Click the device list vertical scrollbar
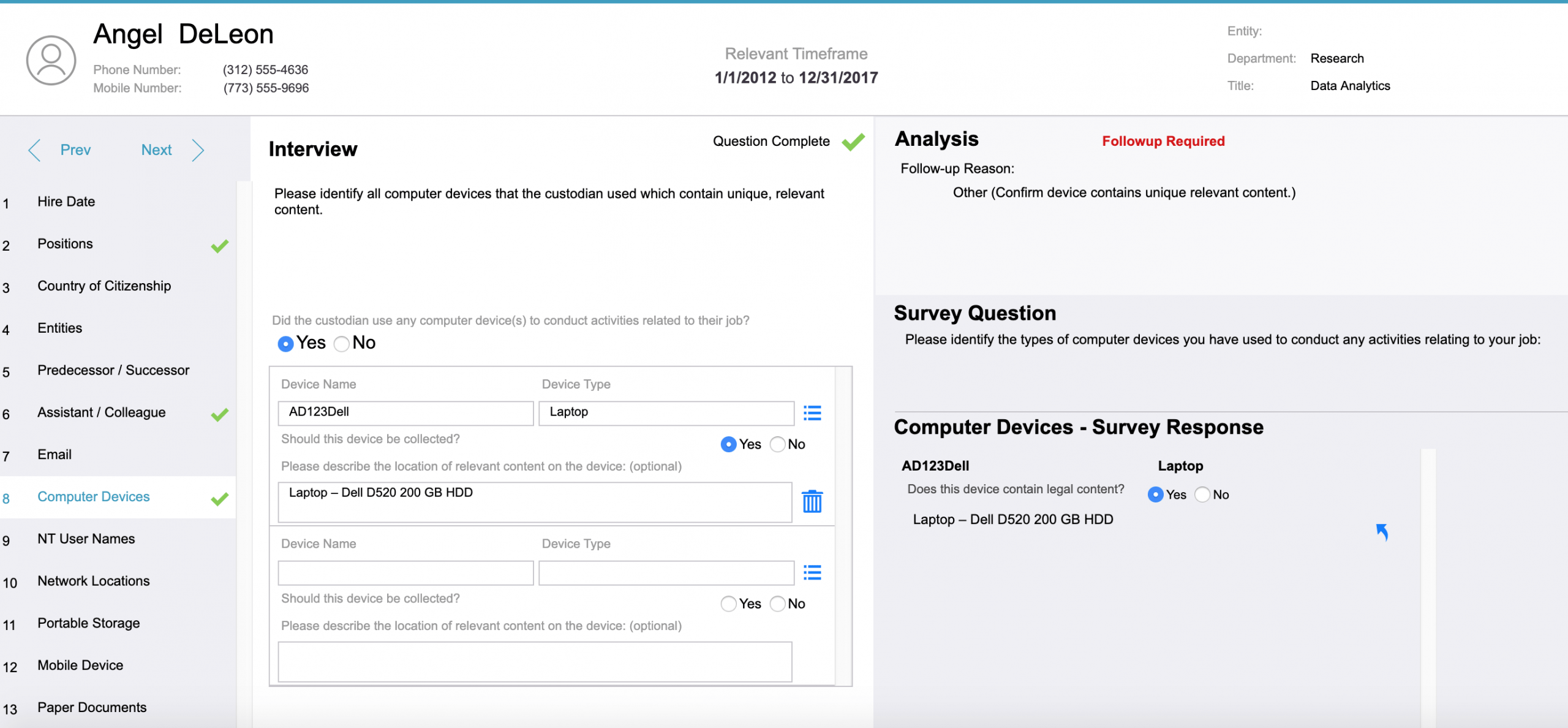This screenshot has height=728, width=1568. pyautogui.click(x=843, y=526)
